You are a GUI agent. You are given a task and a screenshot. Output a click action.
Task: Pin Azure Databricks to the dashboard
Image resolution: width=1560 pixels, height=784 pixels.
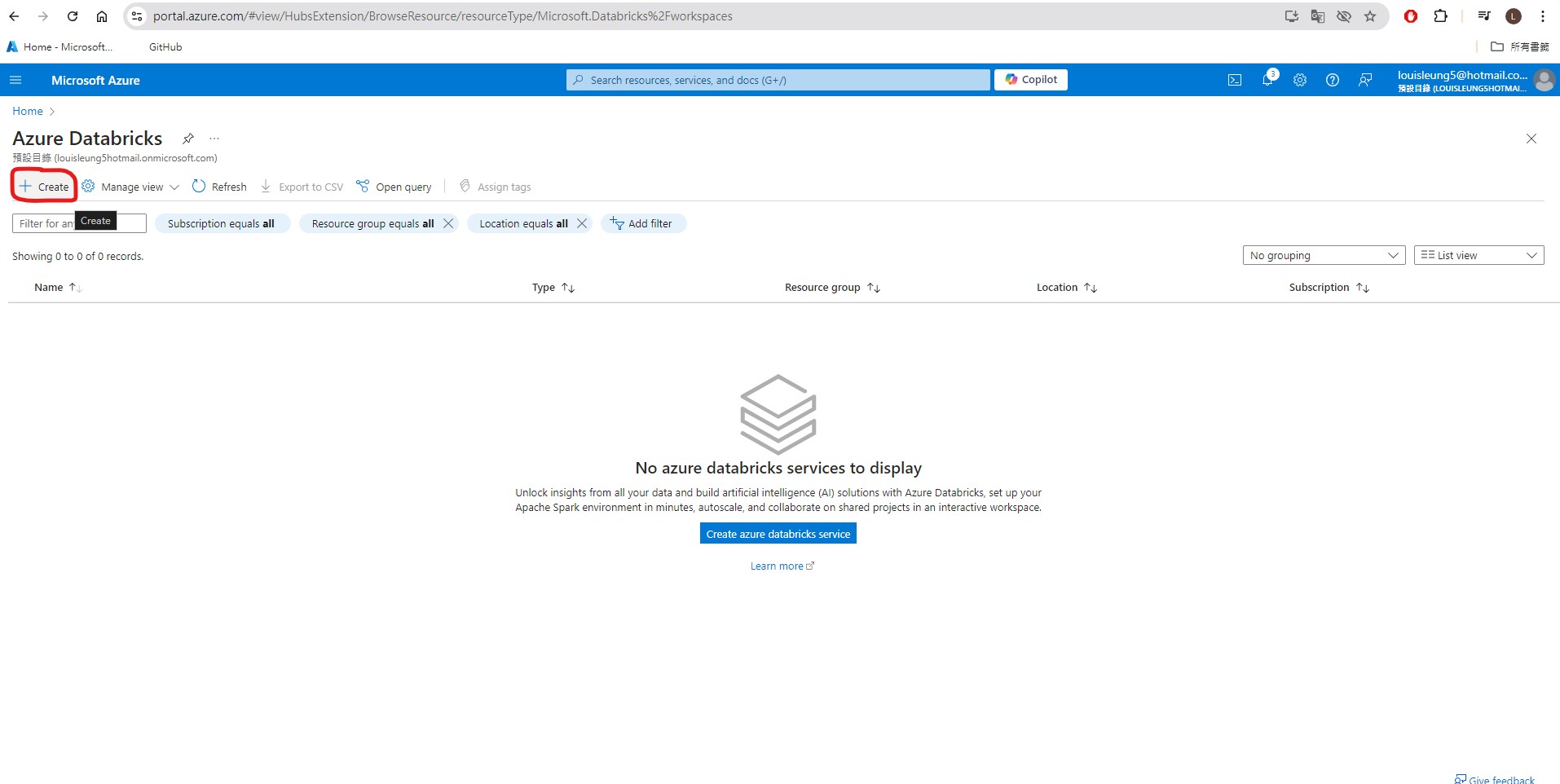coord(188,139)
